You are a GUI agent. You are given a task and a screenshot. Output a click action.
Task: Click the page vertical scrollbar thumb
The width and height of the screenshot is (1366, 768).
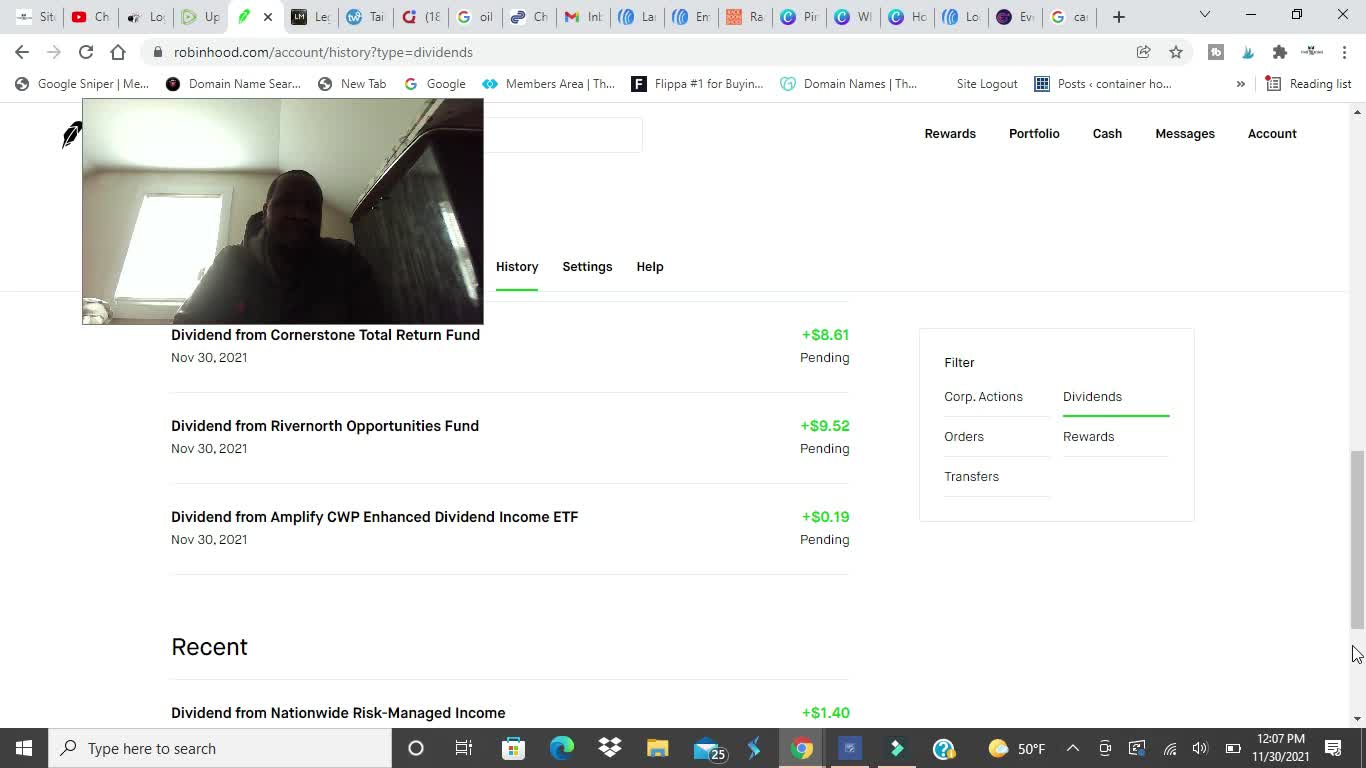(x=1357, y=540)
